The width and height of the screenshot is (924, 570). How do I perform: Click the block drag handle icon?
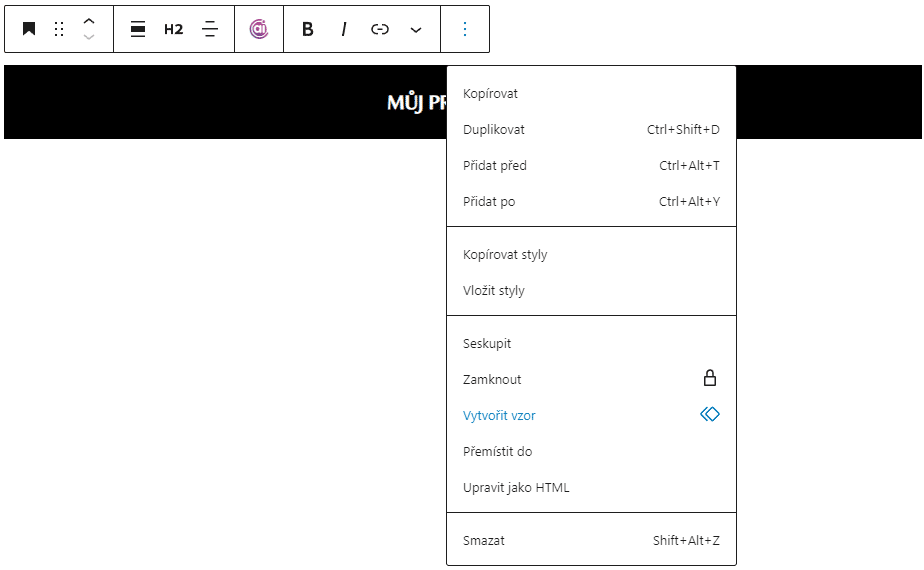(x=59, y=29)
